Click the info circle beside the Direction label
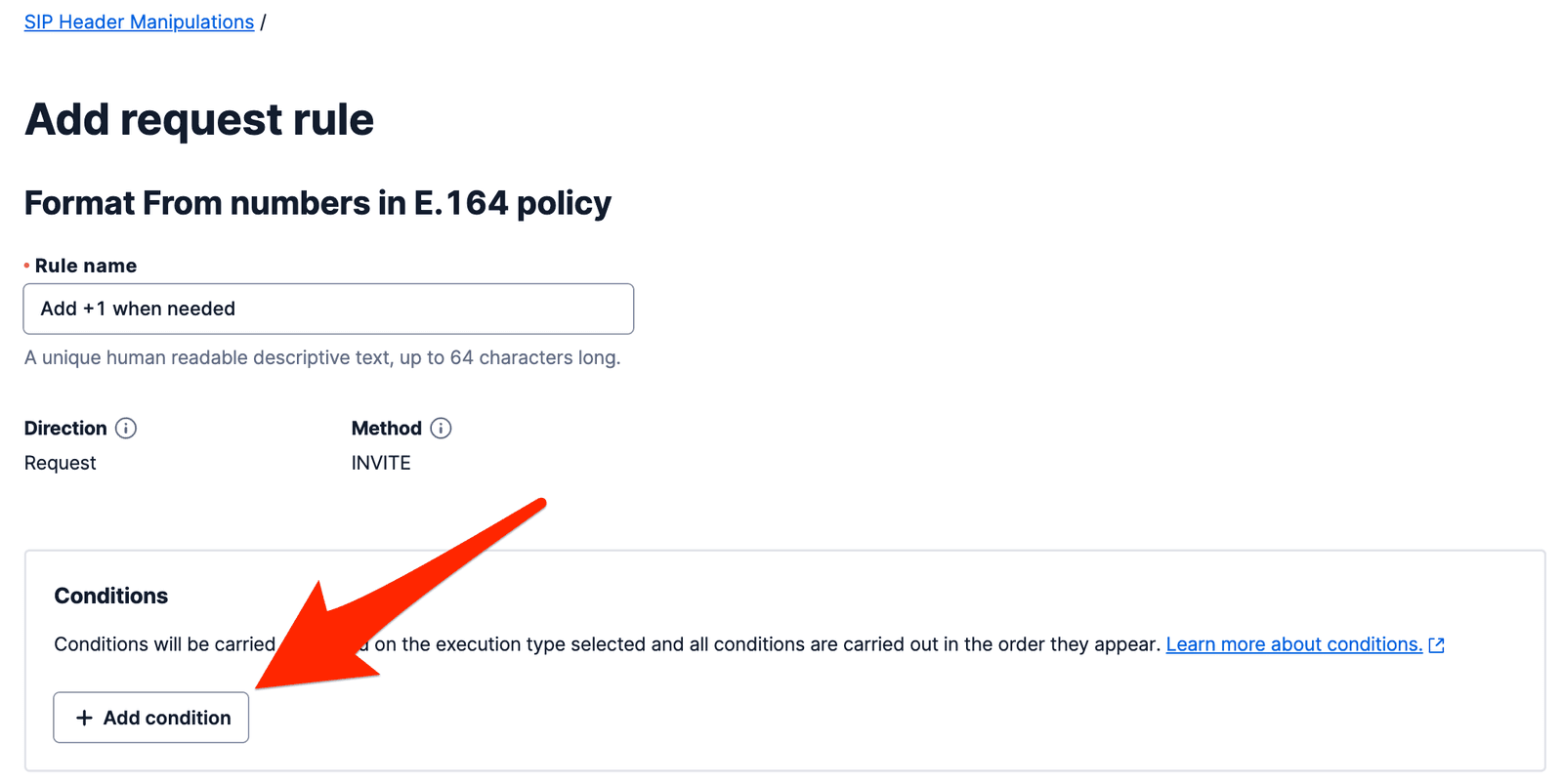 [x=126, y=428]
